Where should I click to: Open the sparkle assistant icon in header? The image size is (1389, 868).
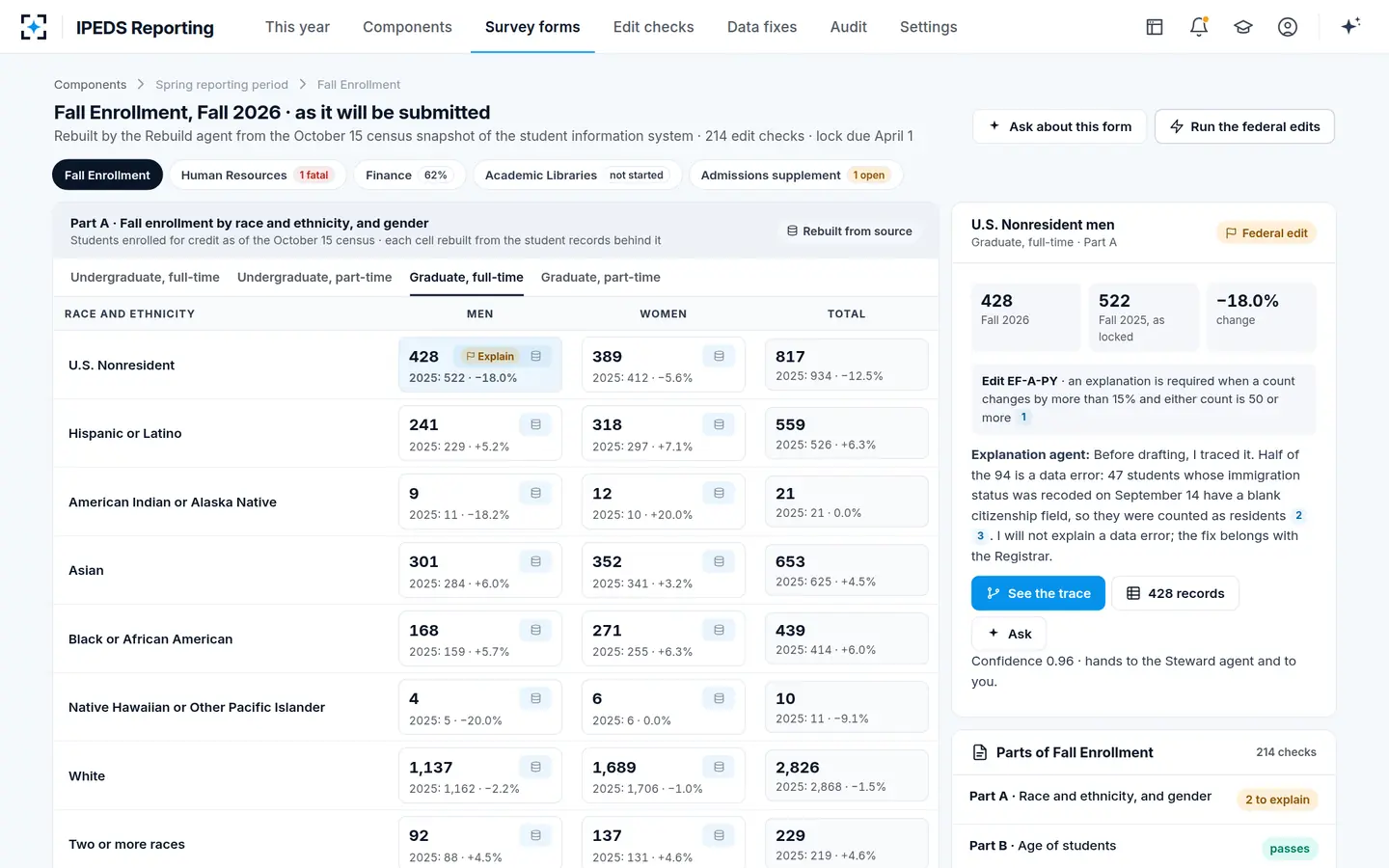(1350, 26)
